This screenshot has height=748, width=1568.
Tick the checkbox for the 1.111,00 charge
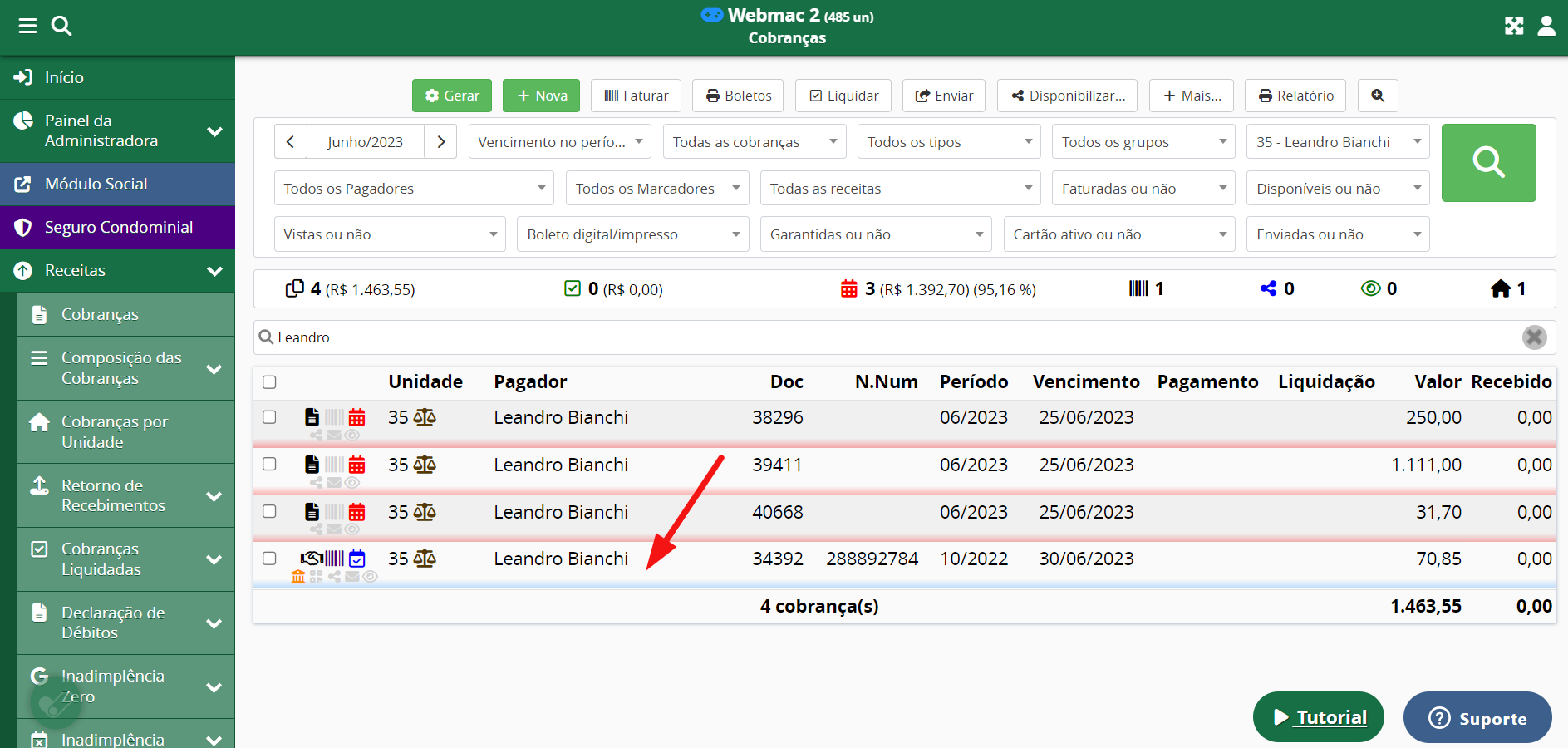269,464
